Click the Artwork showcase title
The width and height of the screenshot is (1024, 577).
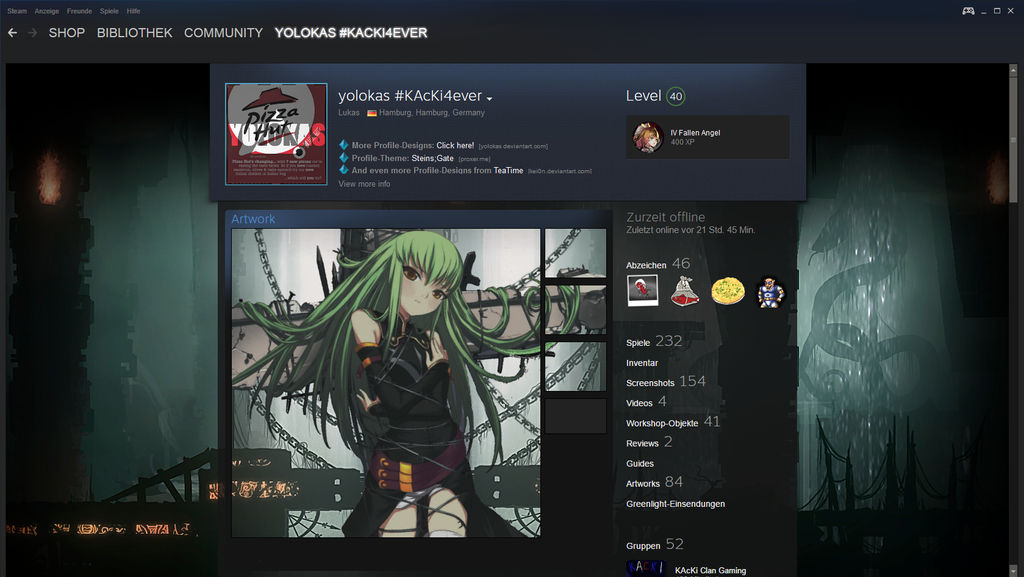(253, 219)
